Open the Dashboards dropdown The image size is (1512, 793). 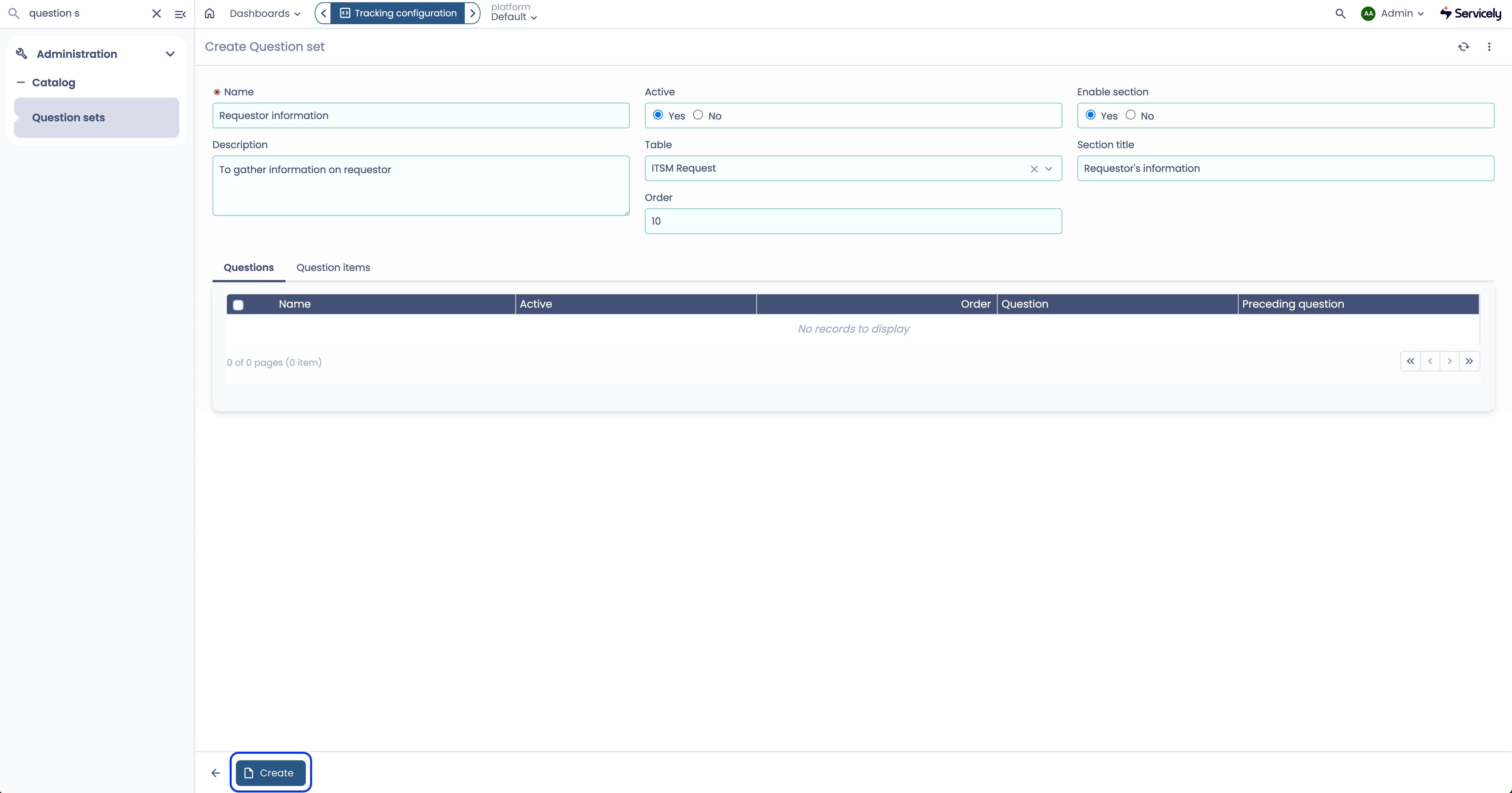point(265,14)
